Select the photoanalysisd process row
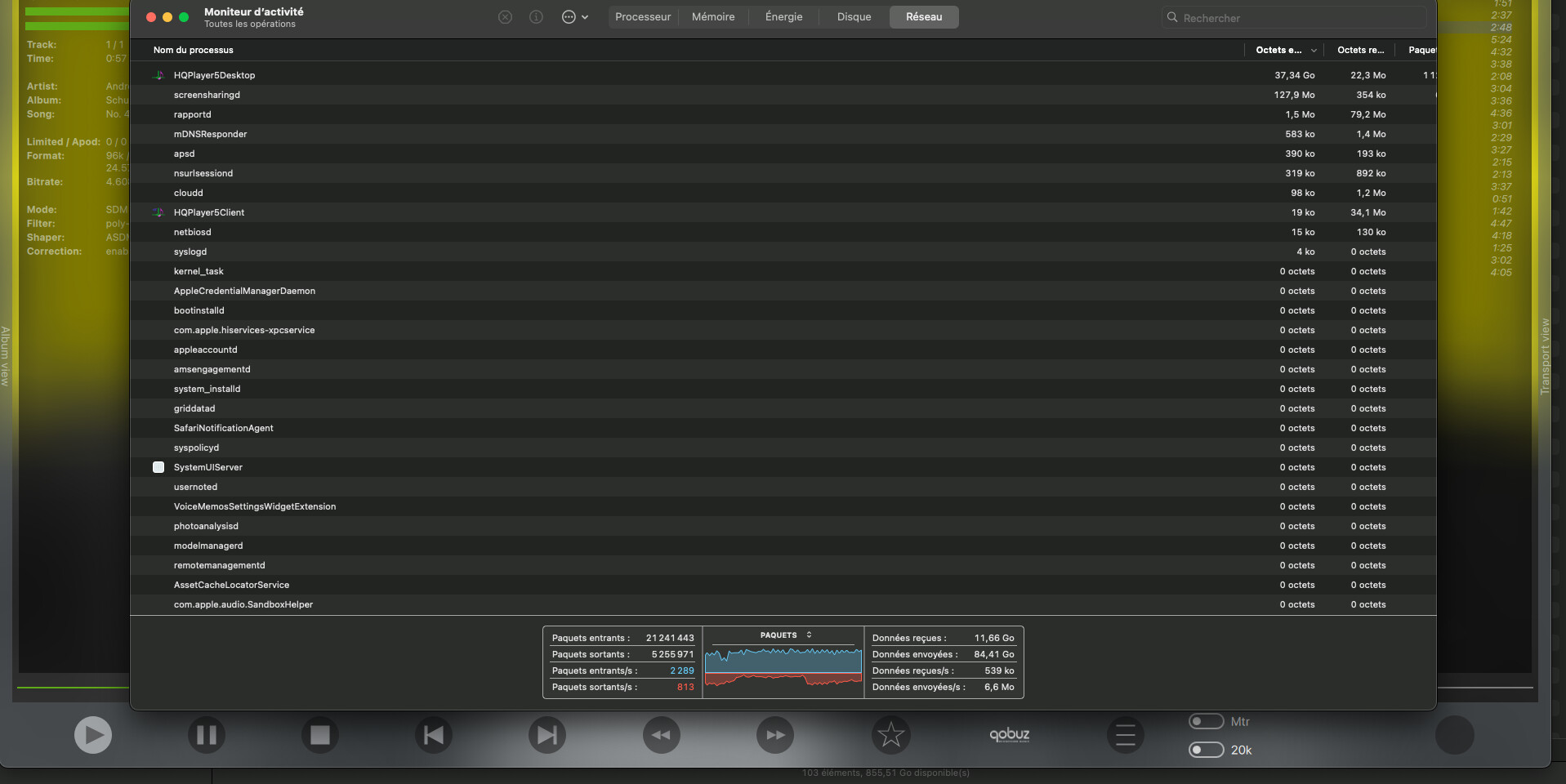 point(783,526)
